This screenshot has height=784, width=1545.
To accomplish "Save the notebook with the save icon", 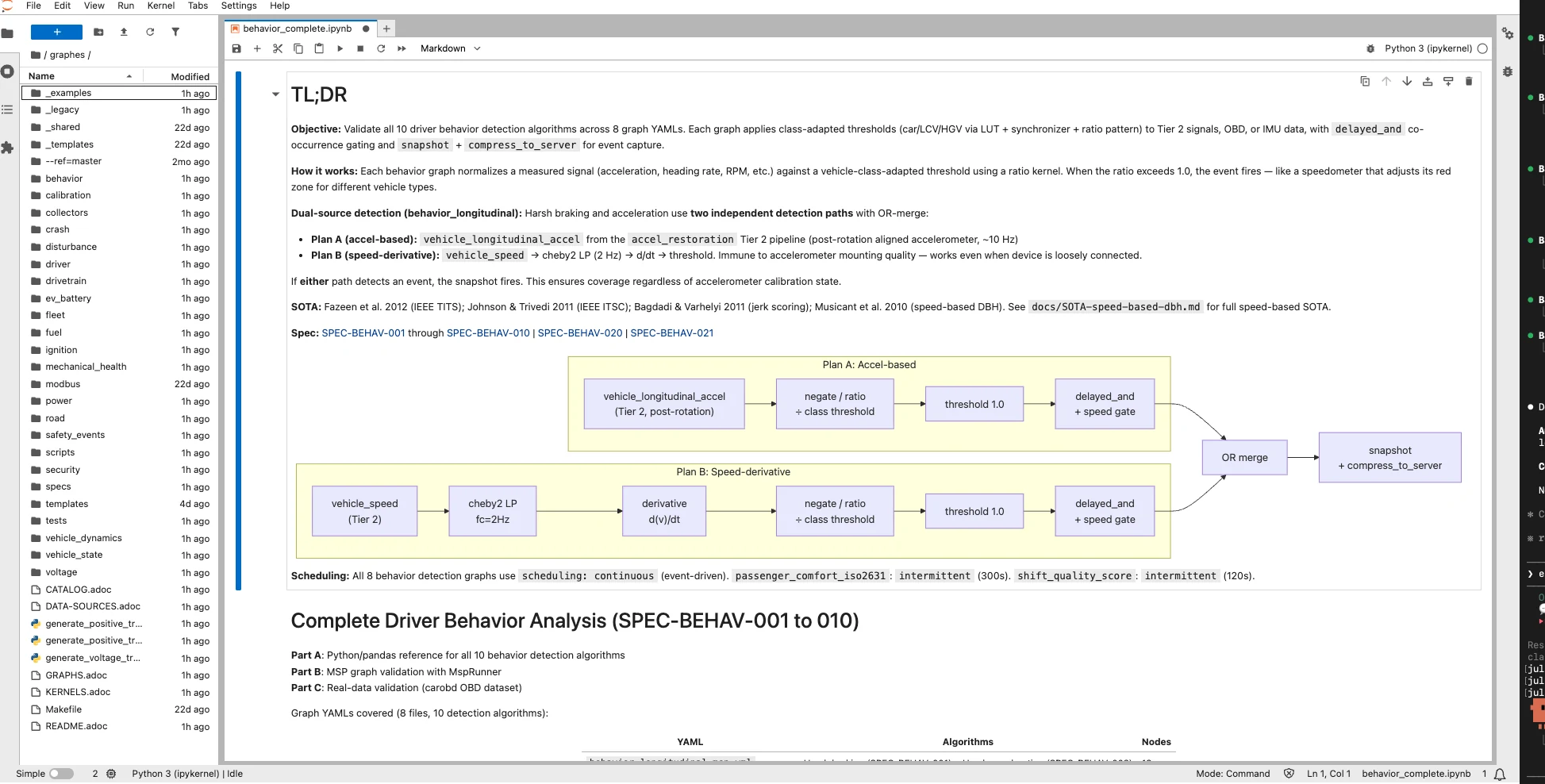I will (236, 48).
